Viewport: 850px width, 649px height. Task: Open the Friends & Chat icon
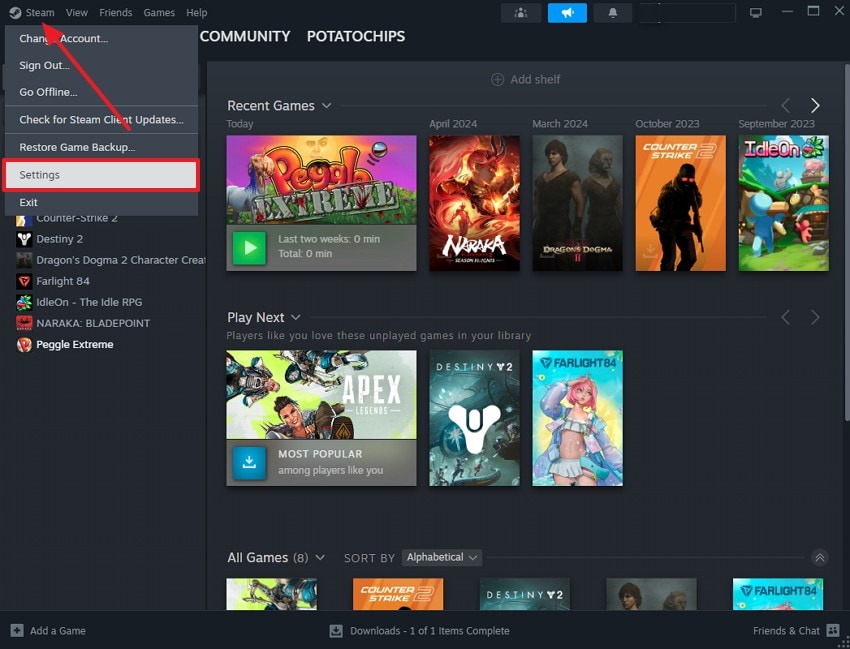tap(833, 631)
